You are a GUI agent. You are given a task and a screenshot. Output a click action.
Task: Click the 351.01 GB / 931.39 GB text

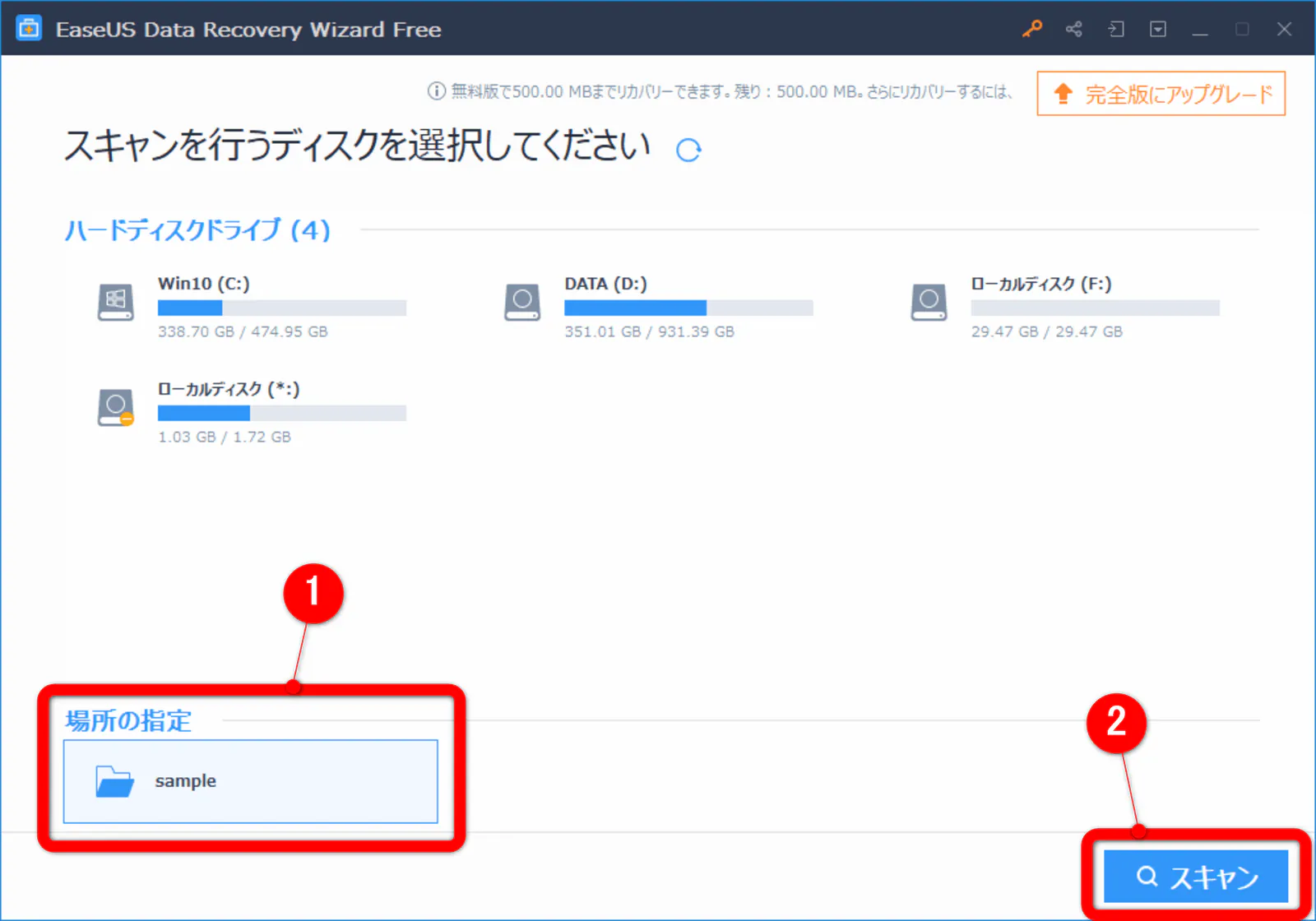(x=649, y=331)
